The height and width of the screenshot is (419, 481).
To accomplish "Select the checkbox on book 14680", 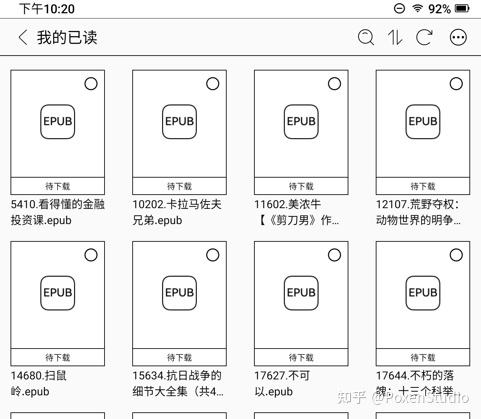I will coord(91,255).
